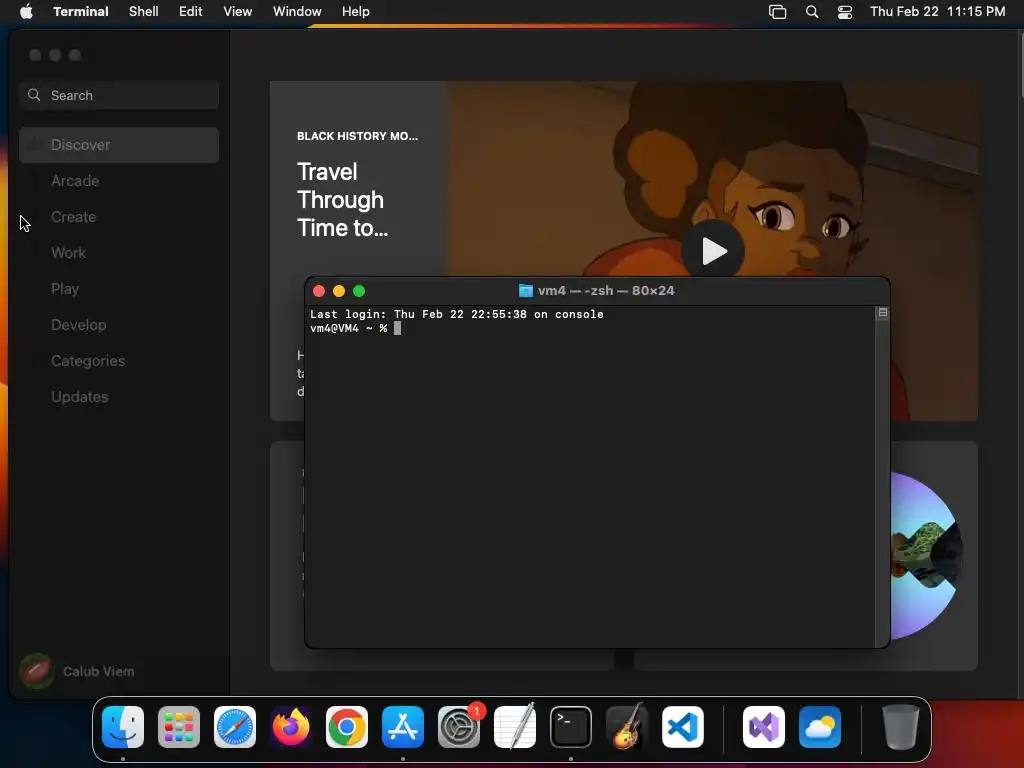
Task: Open Spotlight search in the menu bar
Action: [812, 11]
